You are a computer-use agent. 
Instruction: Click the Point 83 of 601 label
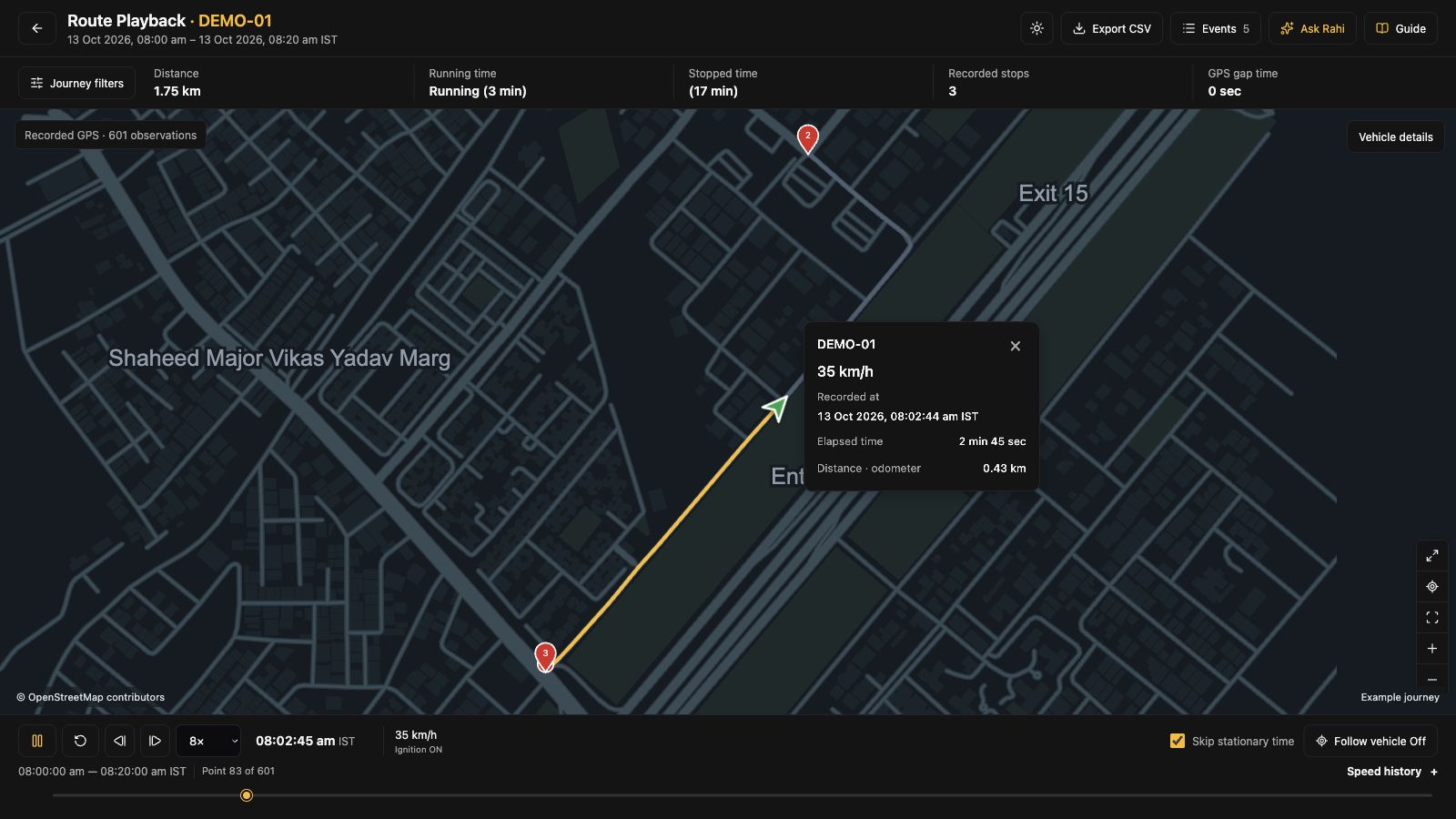click(x=238, y=771)
